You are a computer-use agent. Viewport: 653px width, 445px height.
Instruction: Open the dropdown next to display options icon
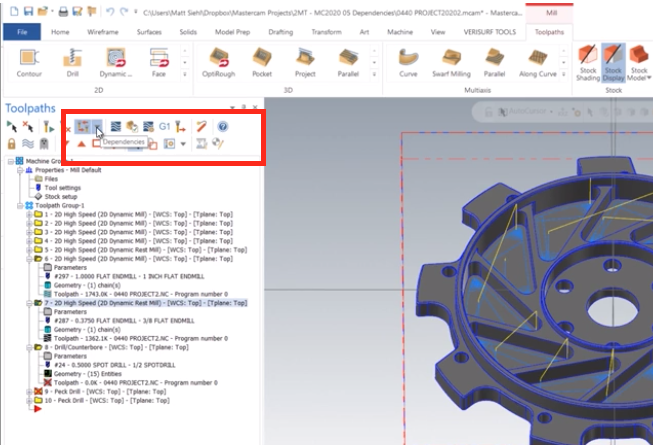coord(183,144)
